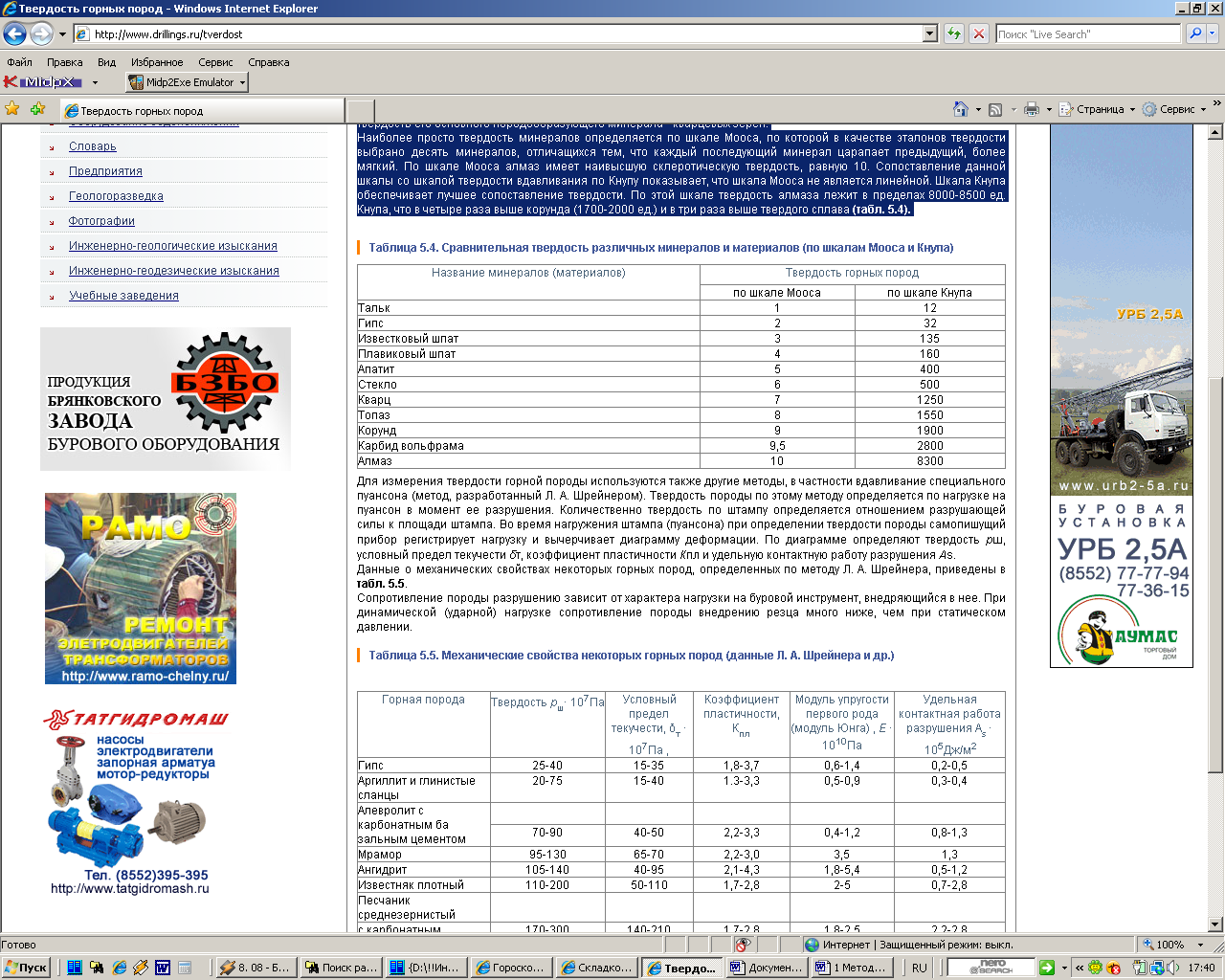Expand hidden tray icons with the chevron
This screenshot has width=1225, height=980.
1080,968
